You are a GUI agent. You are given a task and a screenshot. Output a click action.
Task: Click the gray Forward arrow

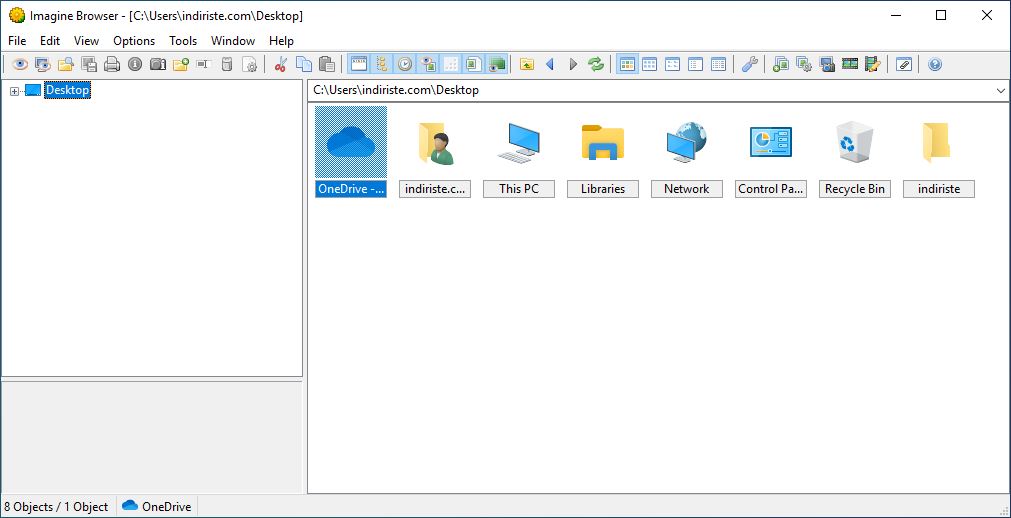(x=573, y=64)
